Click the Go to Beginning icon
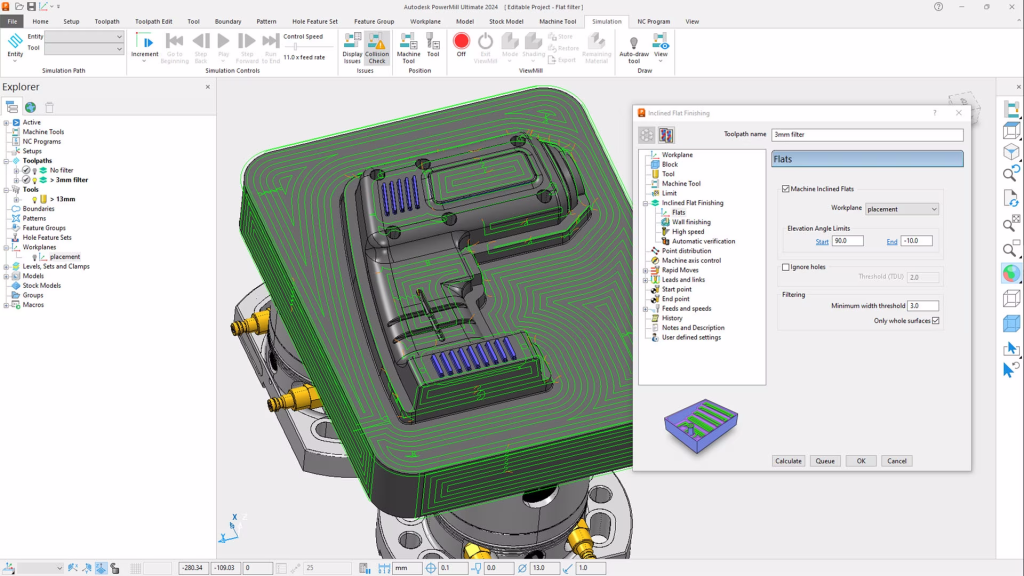Screen dimensions: 1024x576 click(174, 42)
